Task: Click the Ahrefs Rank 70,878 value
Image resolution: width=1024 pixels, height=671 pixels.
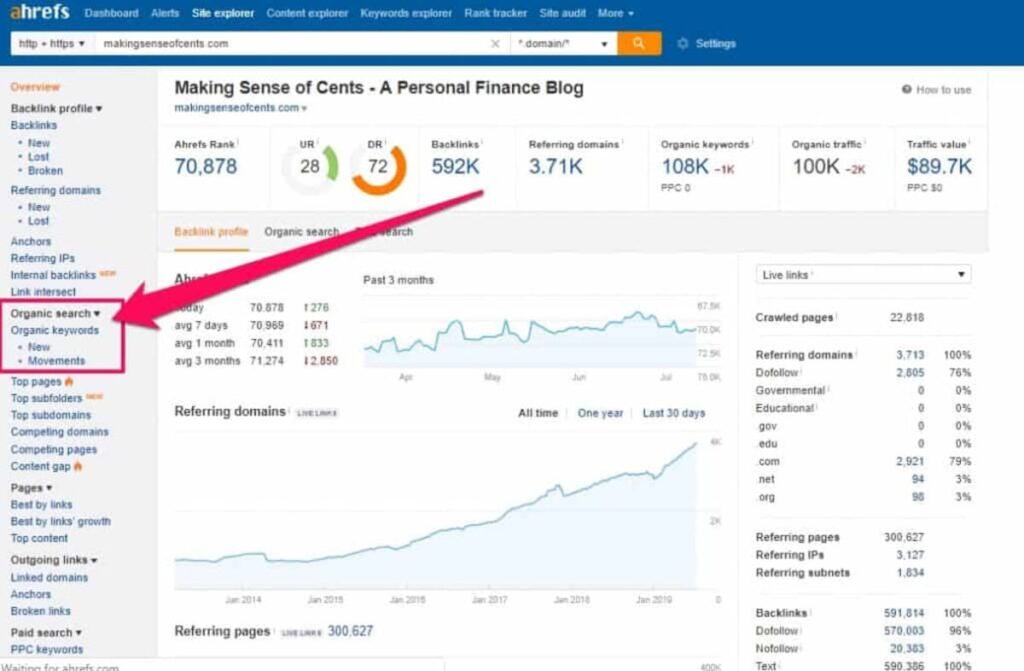Action: pyautogui.click(x=206, y=167)
